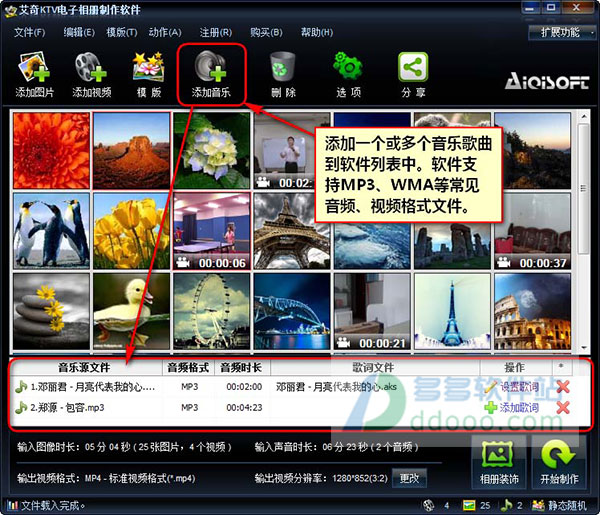Image resolution: width=600 pixels, height=515 pixels.
Task: Click the video count status bar icon
Action: (429, 505)
